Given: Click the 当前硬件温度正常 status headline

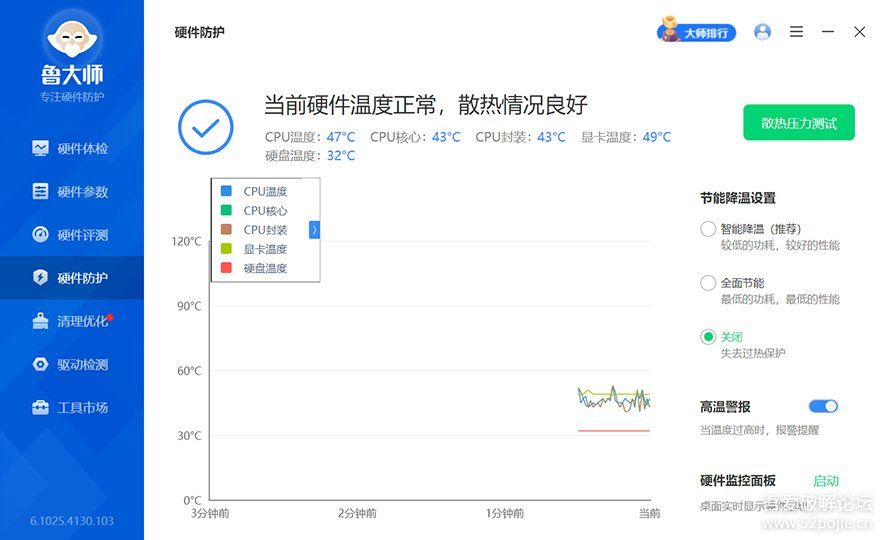Looking at the screenshot, I should click(426, 105).
